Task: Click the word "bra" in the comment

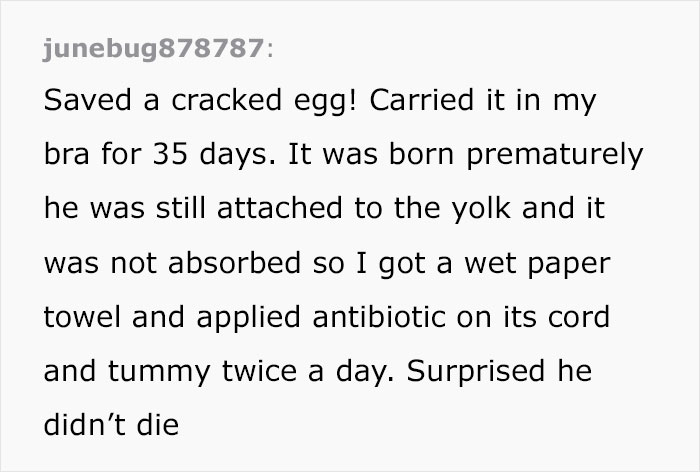Action: coord(65,158)
